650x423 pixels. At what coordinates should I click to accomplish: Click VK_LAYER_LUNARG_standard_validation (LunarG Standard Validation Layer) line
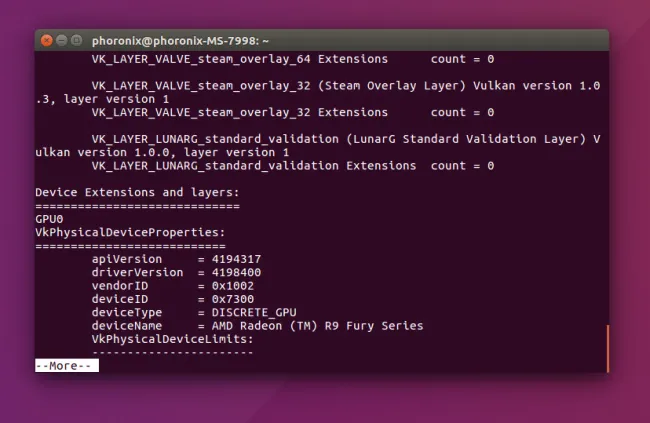[x=346, y=139]
